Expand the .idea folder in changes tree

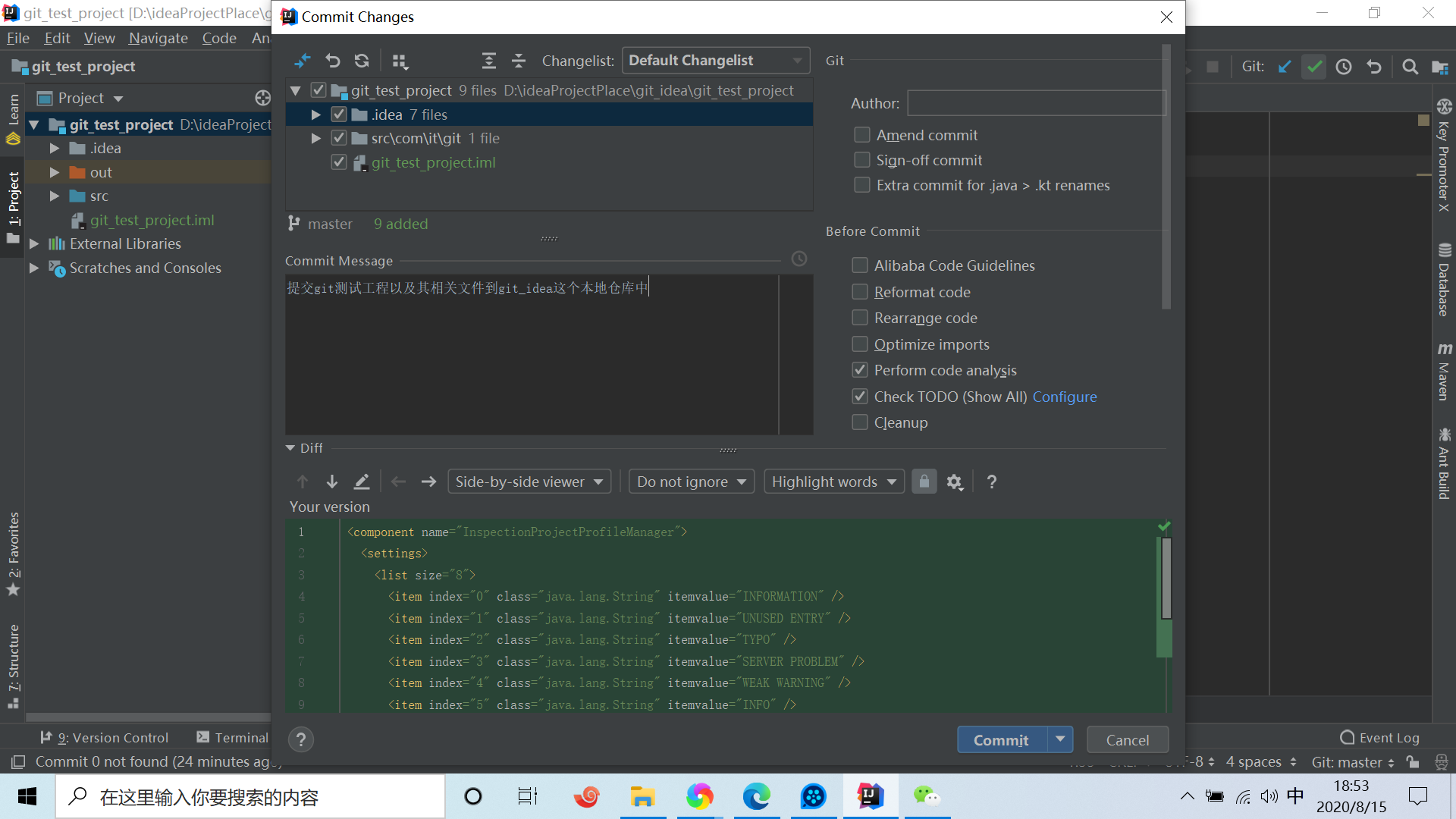[316, 115]
